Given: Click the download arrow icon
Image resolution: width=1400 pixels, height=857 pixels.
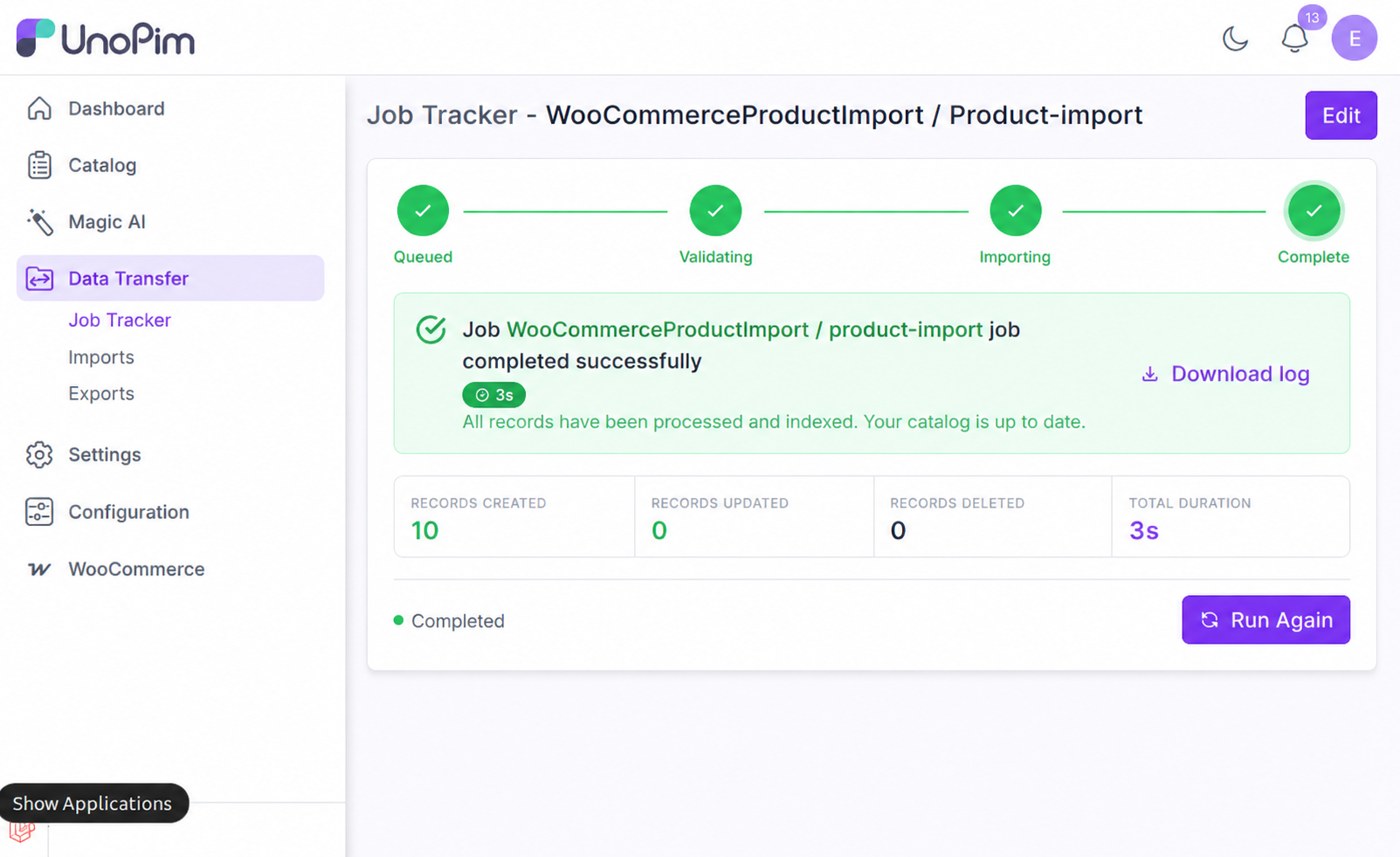Looking at the screenshot, I should click(1150, 374).
